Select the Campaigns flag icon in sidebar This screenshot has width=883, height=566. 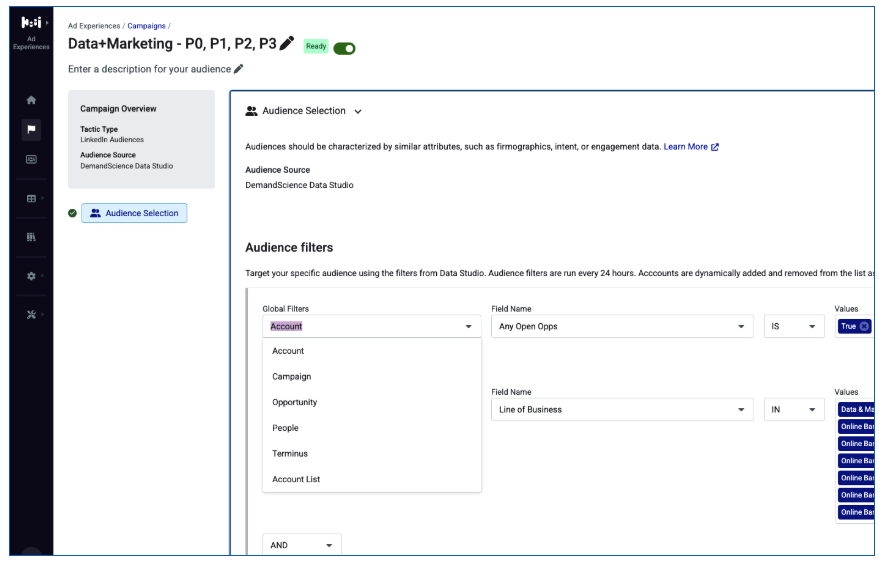[31, 130]
